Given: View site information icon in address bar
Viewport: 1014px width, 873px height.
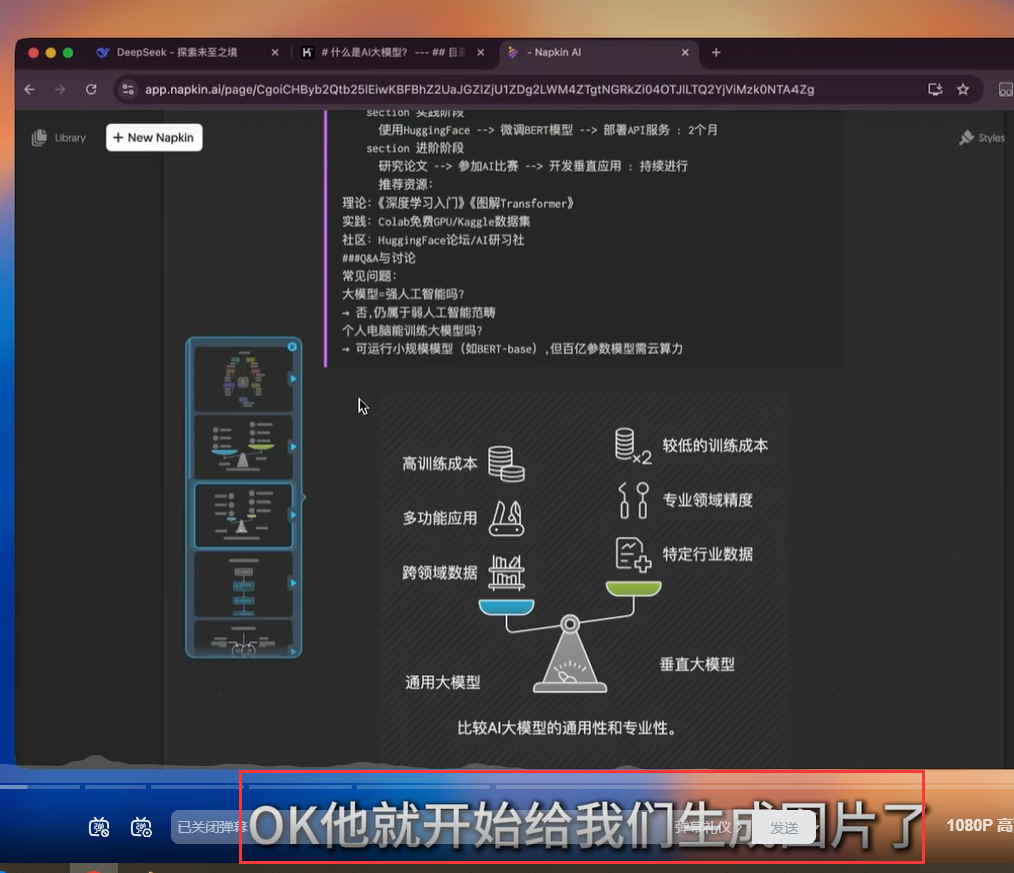Looking at the screenshot, I should (x=128, y=89).
